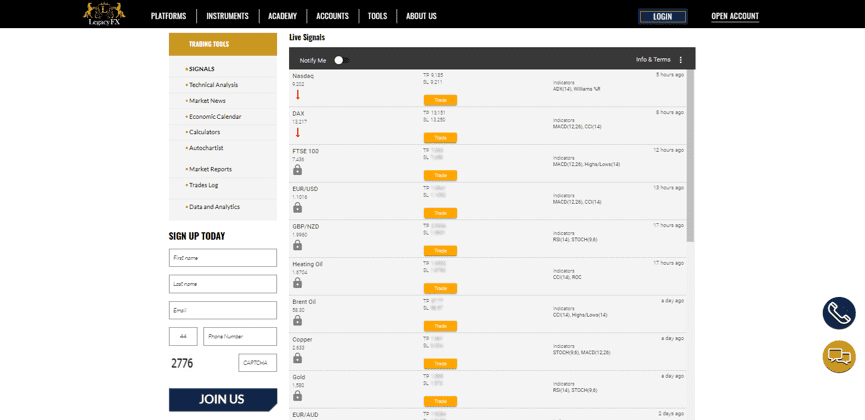Click the EUR/AUD signal name

coord(305,415)
